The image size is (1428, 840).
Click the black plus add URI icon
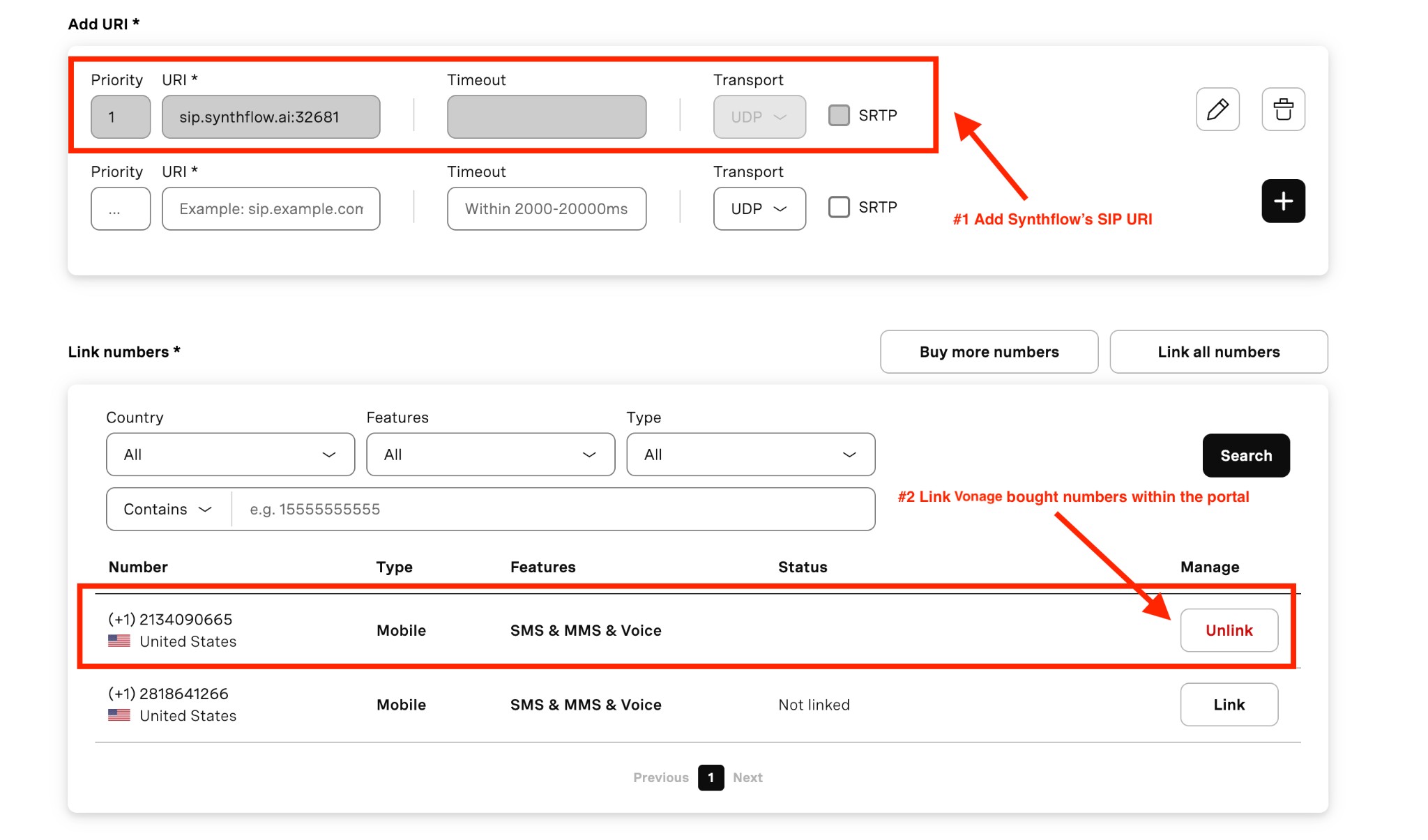tap(1283, 201)
